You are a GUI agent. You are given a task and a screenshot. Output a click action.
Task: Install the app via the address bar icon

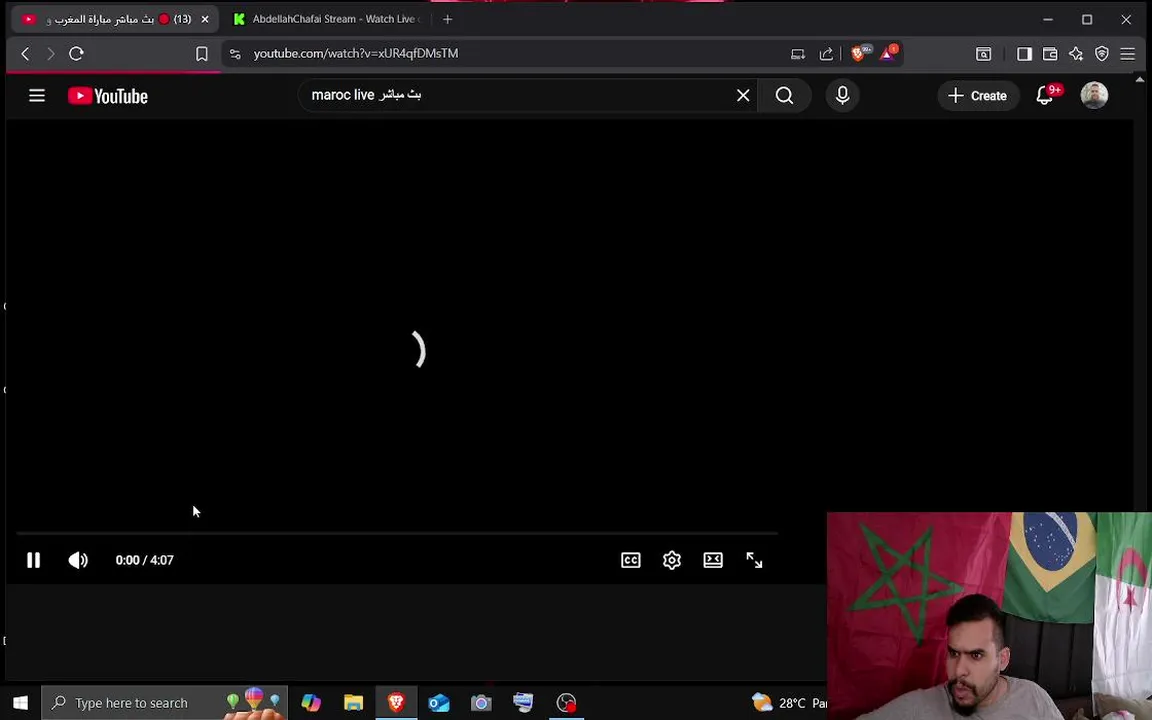[x=798, y=54]
